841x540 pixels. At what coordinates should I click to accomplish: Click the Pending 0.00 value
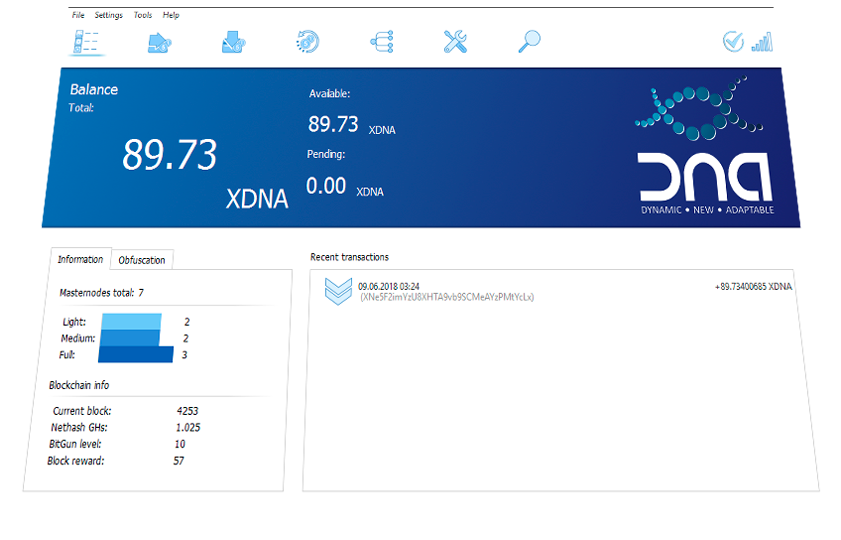326,186
